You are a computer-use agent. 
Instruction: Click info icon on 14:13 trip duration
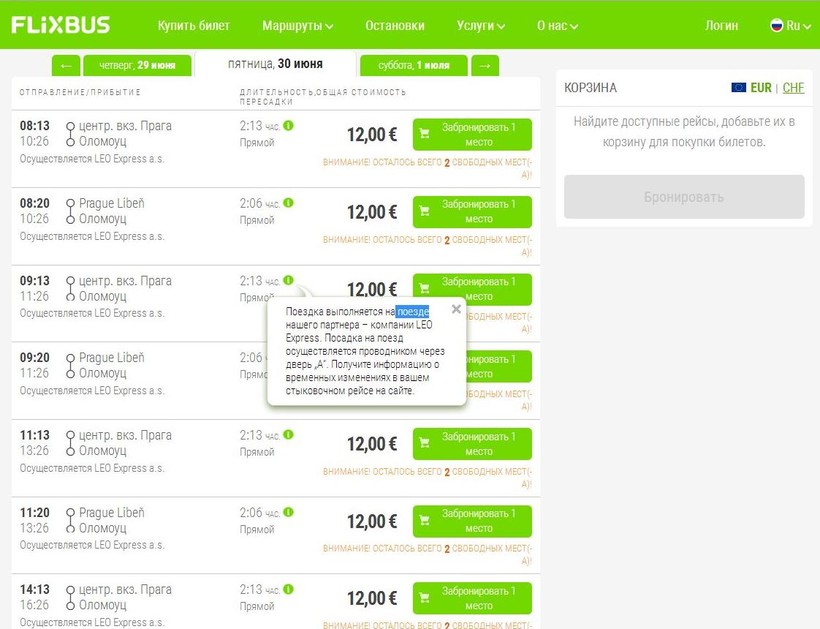(288, 590)
